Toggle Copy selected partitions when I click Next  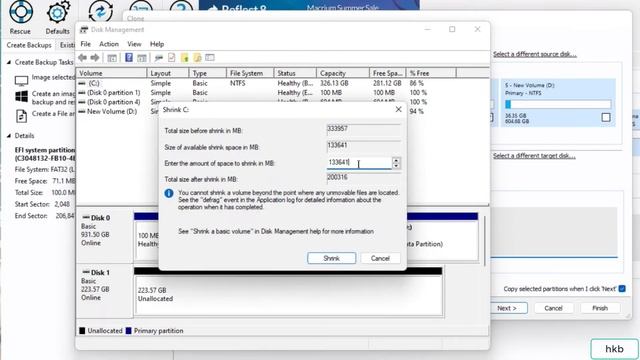point(622,289)
